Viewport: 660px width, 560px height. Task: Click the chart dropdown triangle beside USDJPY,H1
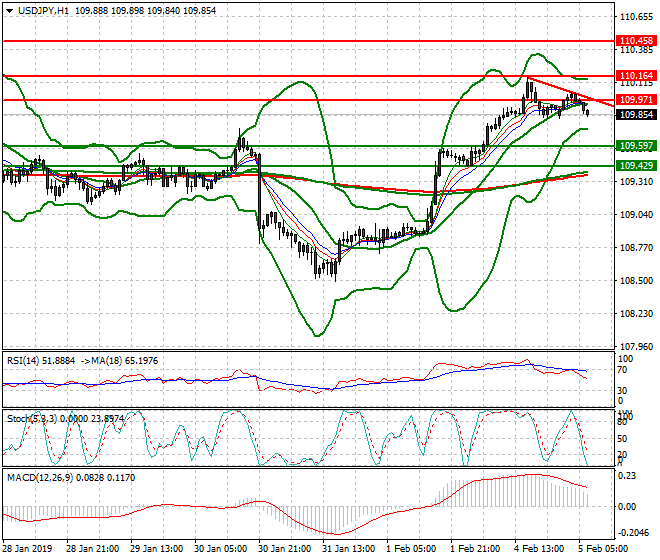pos(6,9)
